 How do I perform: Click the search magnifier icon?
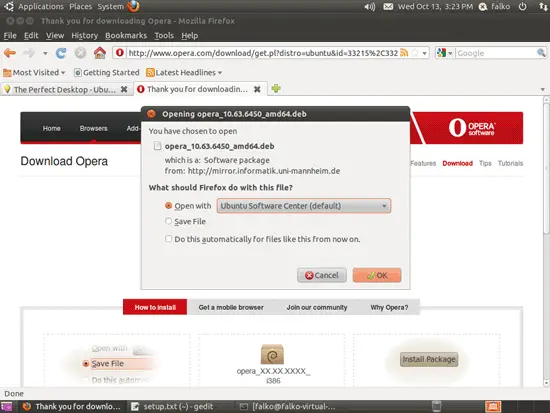(541, 53)
